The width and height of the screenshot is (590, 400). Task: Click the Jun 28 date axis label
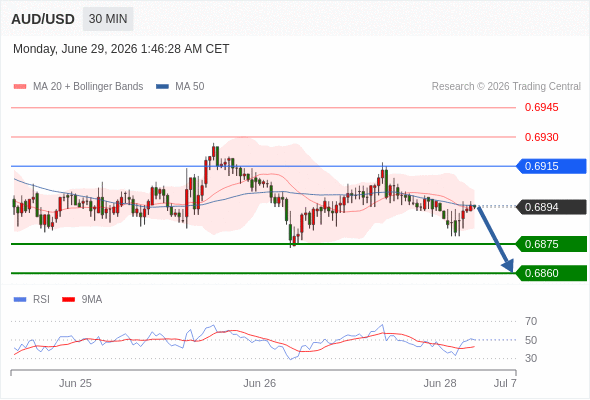tap(440, 383)
